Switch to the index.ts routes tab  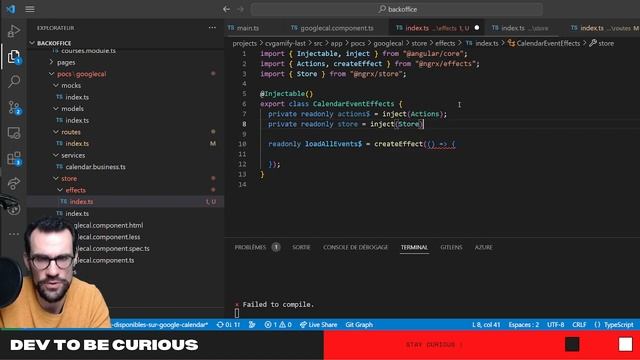pos(604,28)
